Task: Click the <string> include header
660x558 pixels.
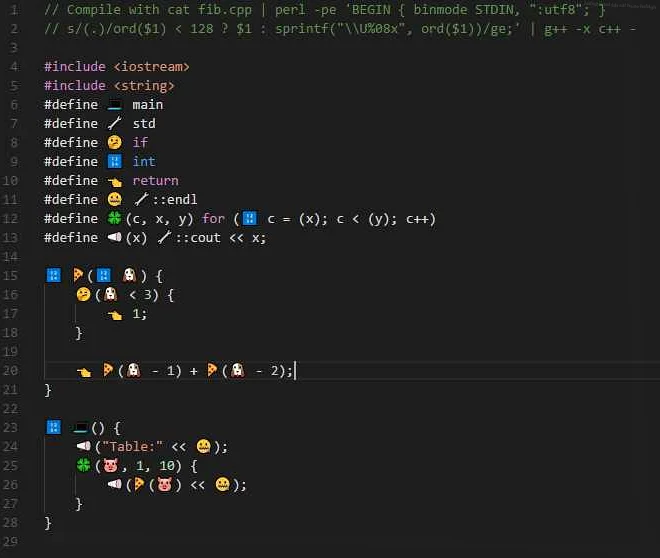Action: tap(144, 85)
